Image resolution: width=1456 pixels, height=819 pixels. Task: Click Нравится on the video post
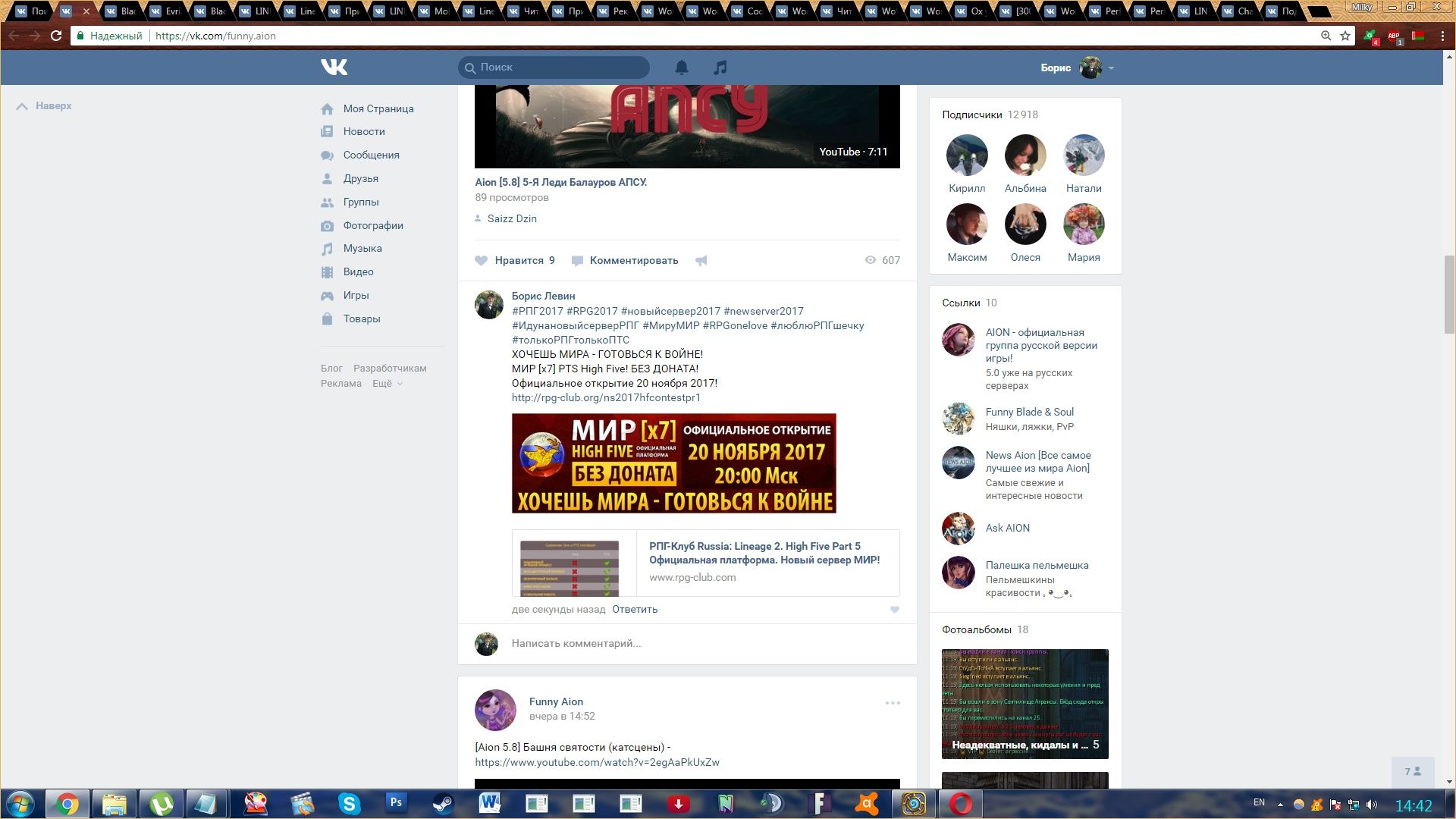pyautogui.click(x=515, y=260)
